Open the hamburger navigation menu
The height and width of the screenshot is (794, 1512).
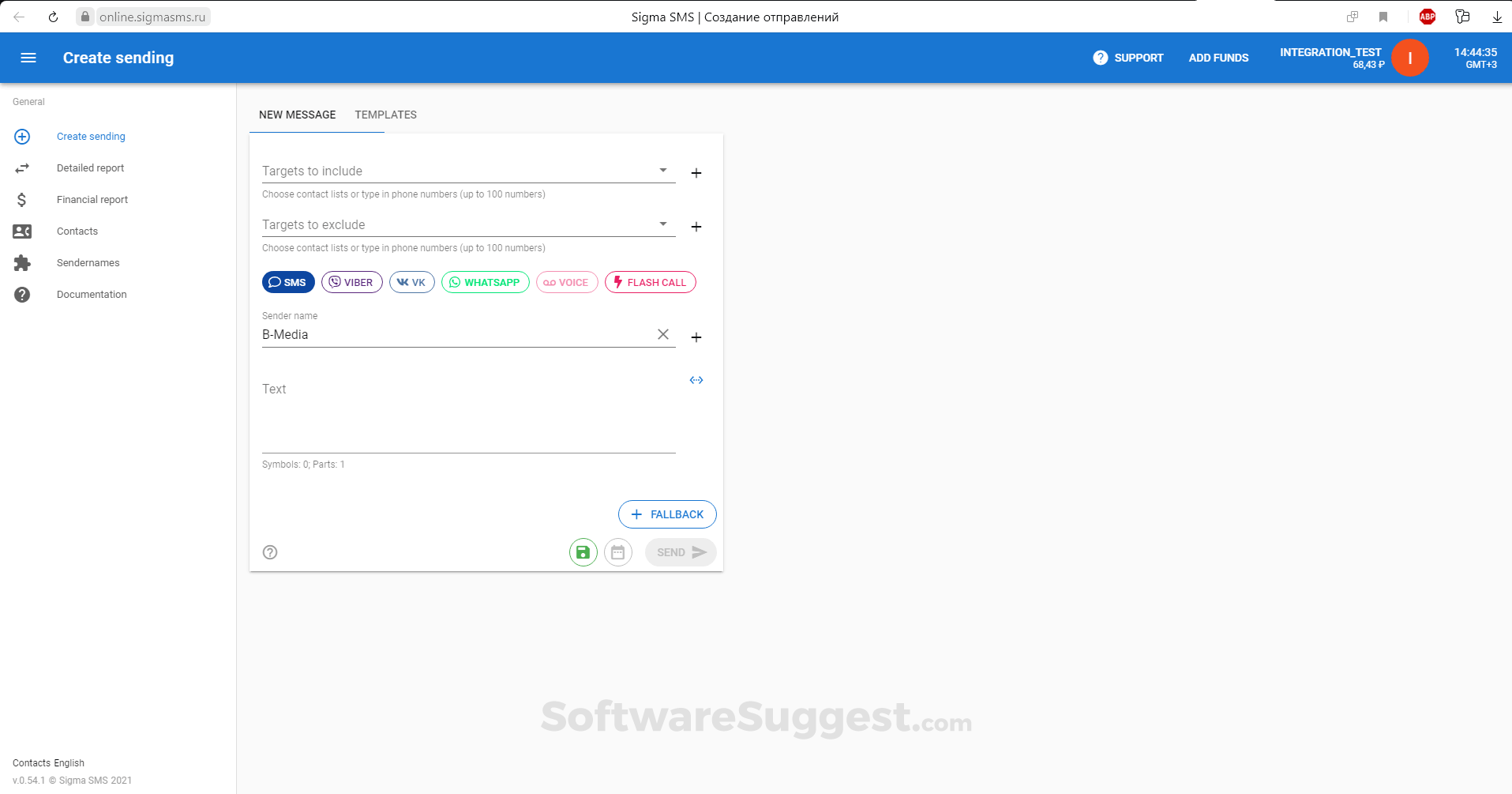(x=28, y=58)
